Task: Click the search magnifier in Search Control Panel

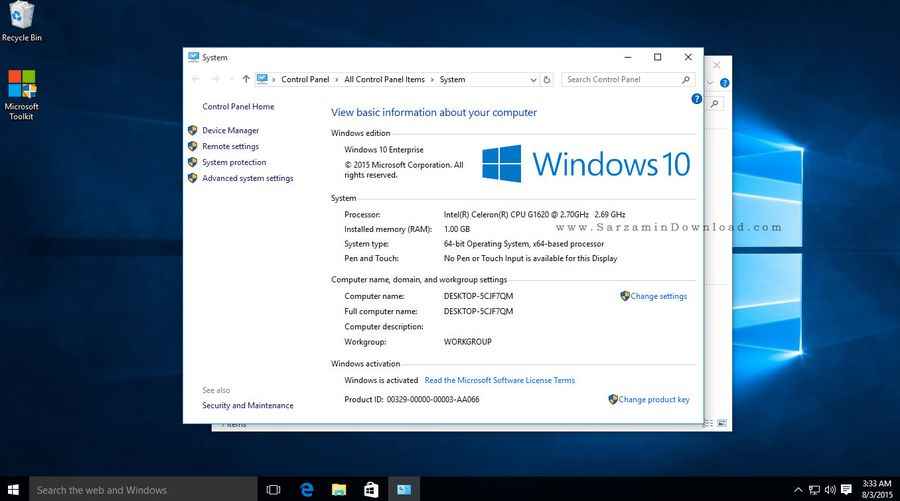Action: coord(686,79)
